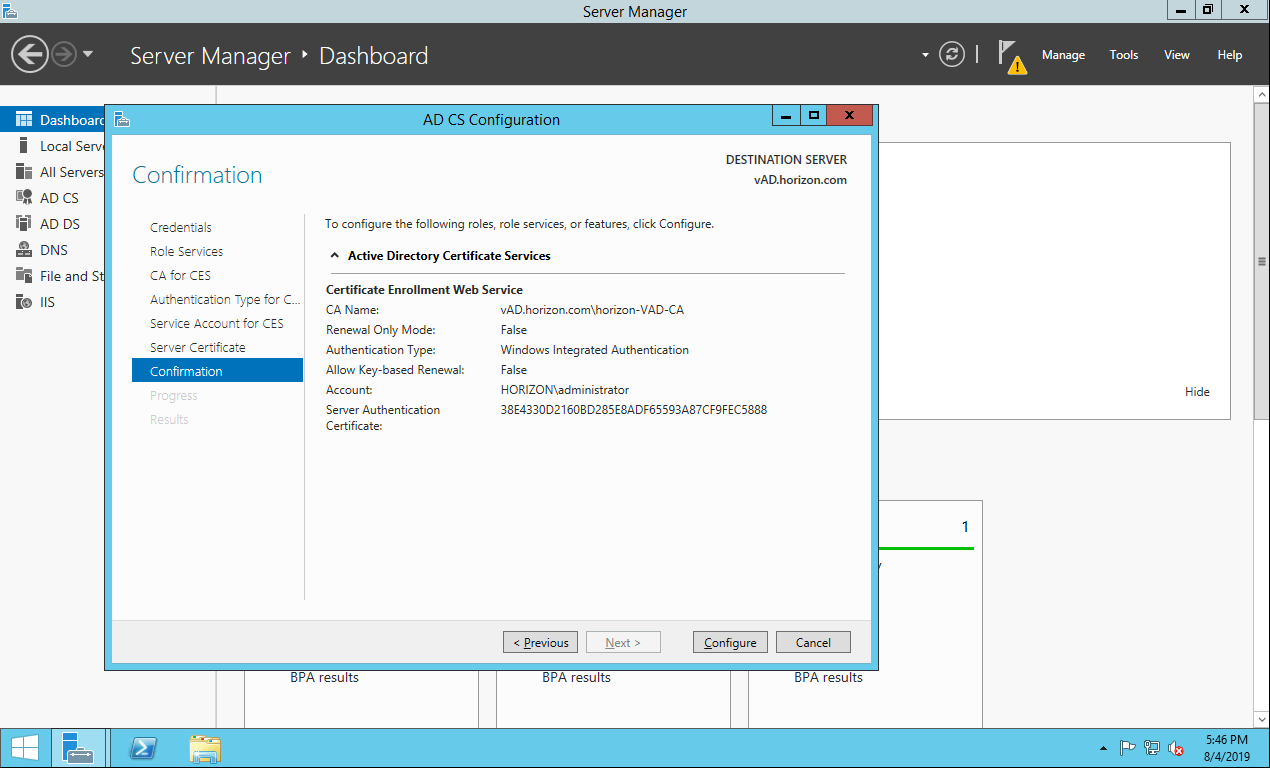
Task: Click the Windows Start button
Action: (x=25, y=748)
